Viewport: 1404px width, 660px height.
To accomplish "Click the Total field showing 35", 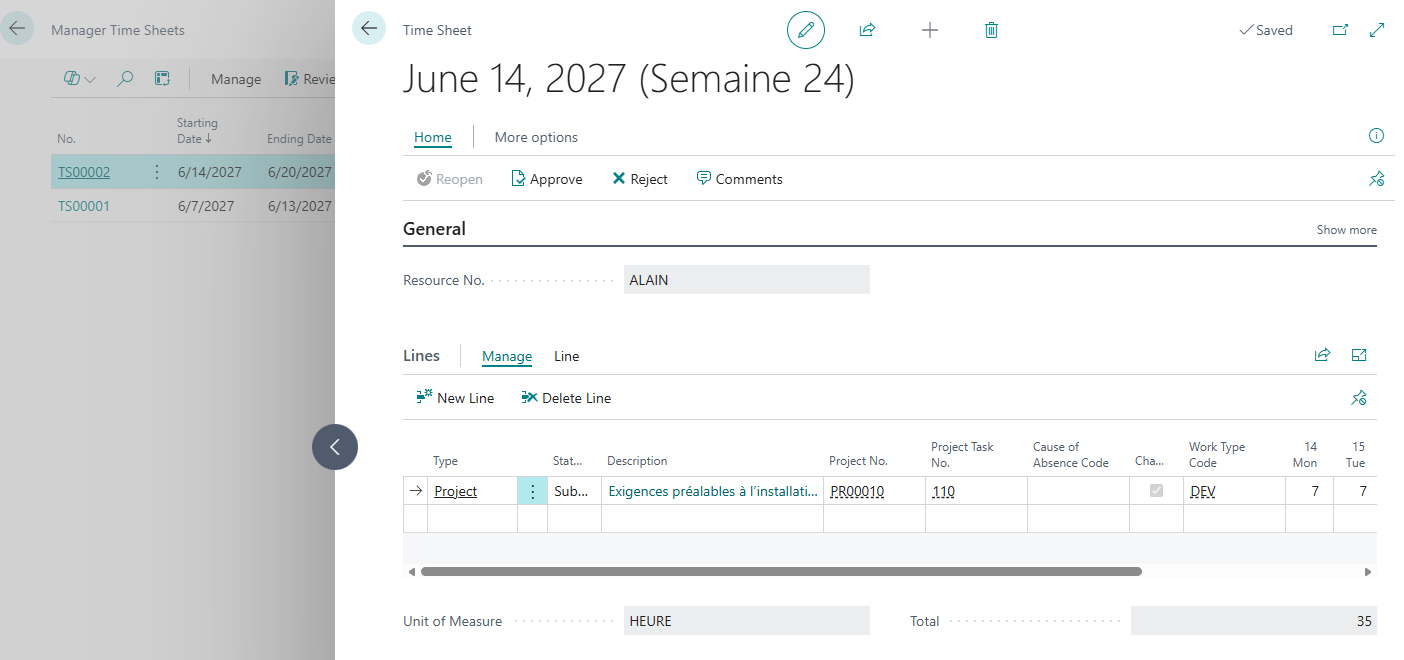I will (1254, 621).
